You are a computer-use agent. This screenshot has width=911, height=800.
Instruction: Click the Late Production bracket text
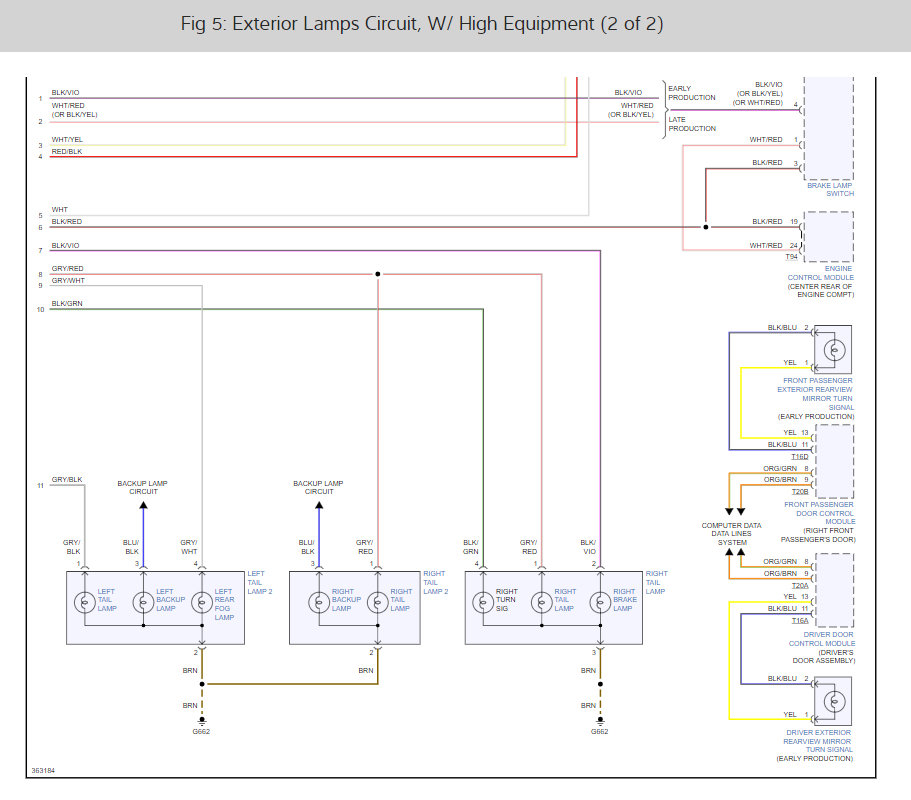(x=691, y=124)
